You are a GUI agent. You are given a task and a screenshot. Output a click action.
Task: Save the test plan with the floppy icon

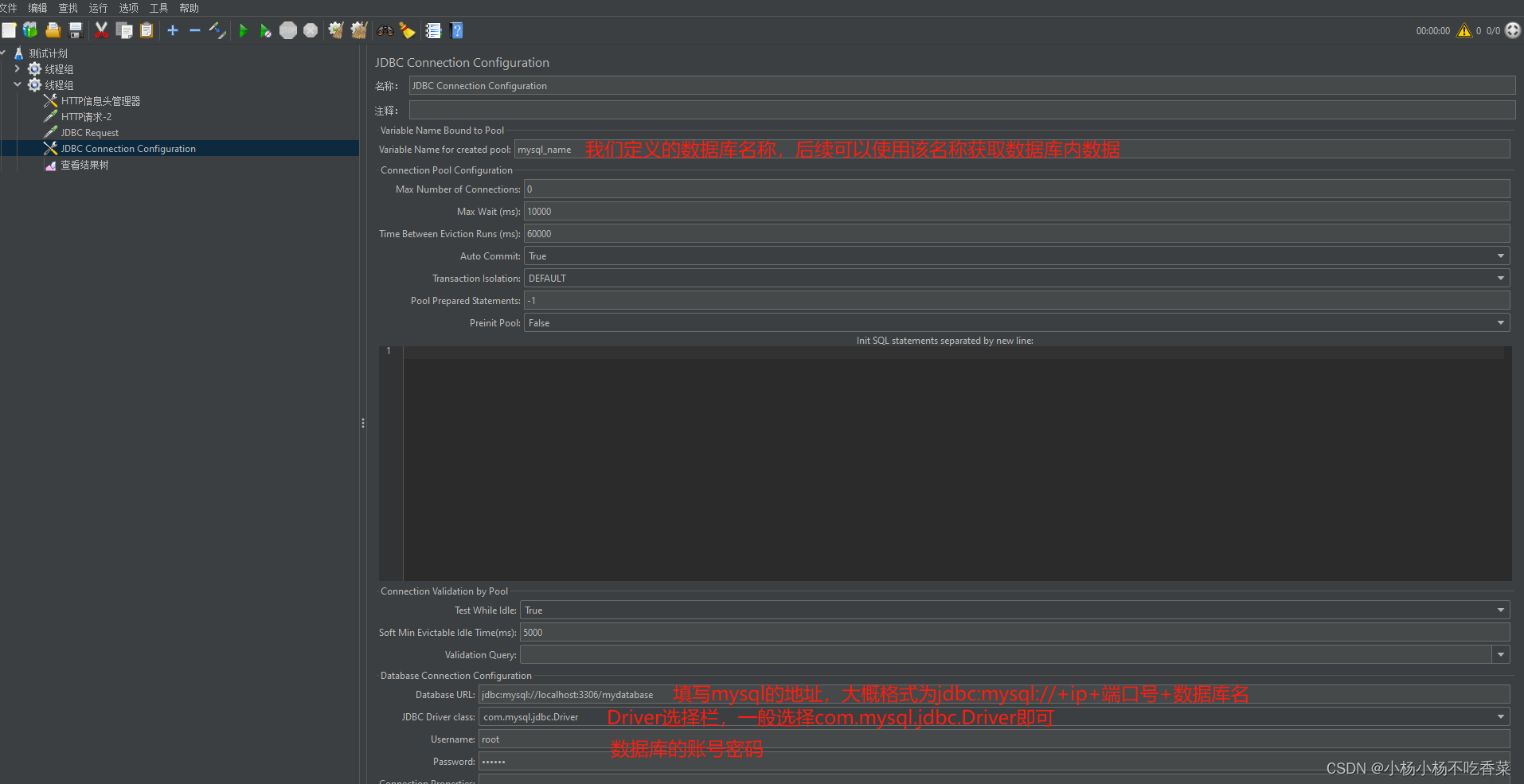(76, 30)
